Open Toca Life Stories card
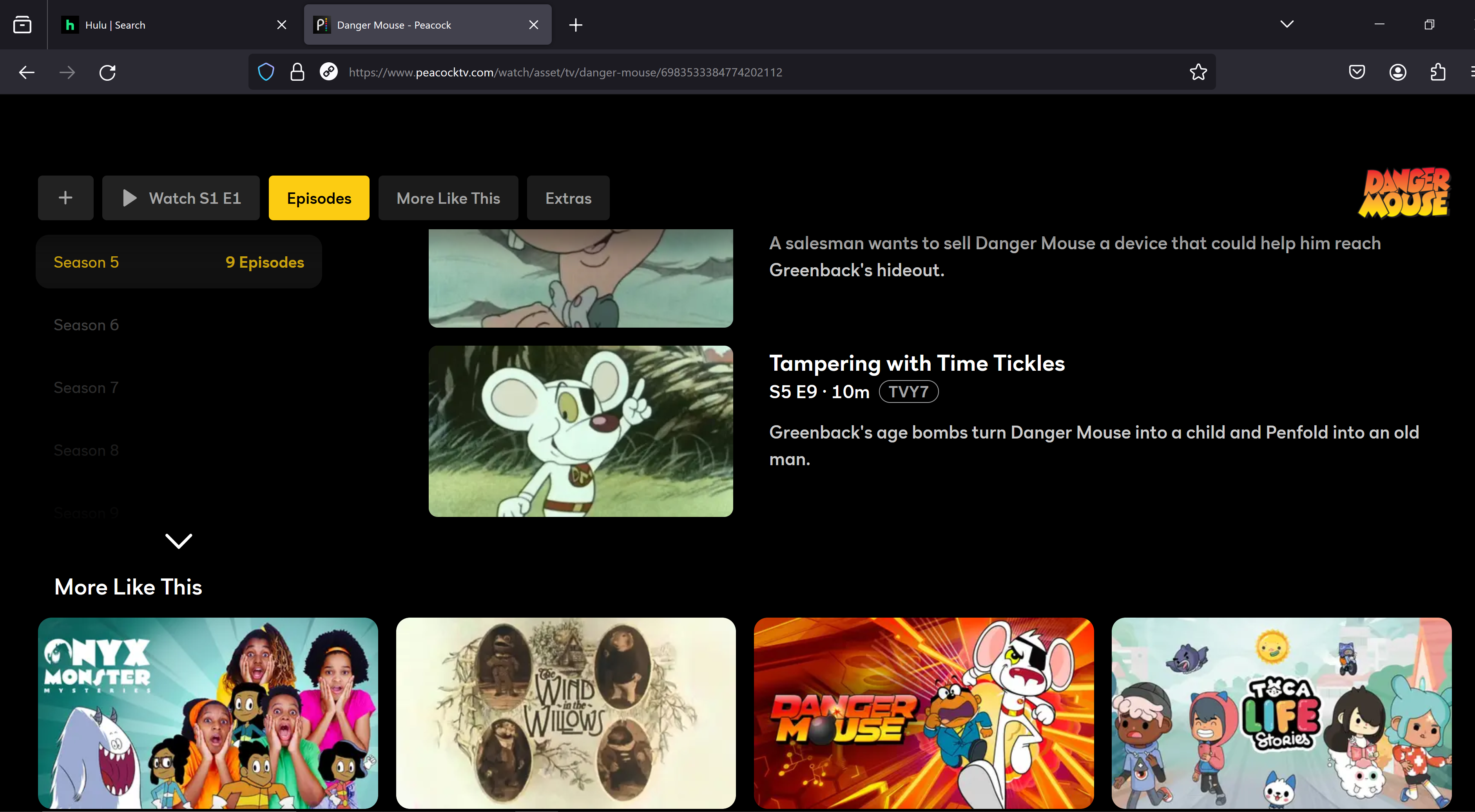Screen dimensions: 1475x812 point(1281,713)
